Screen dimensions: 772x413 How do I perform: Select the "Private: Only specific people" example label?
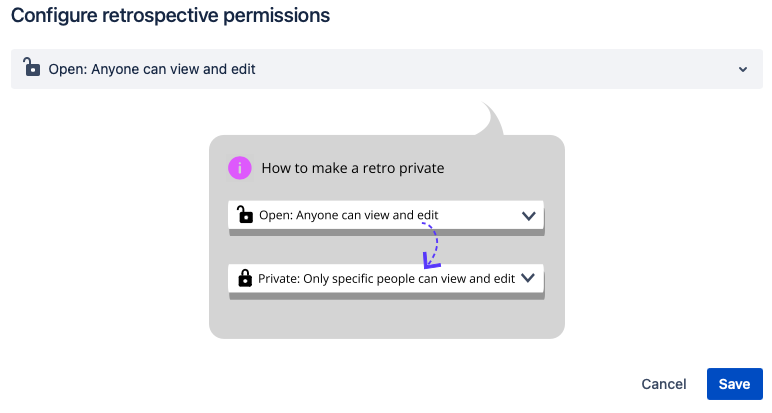[x=386, y=279]
